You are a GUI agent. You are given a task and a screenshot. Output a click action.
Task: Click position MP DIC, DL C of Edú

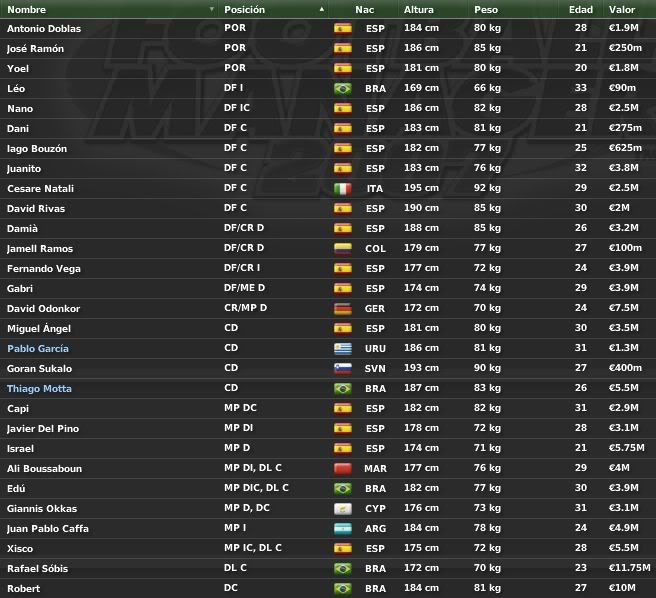click(256, 488)
